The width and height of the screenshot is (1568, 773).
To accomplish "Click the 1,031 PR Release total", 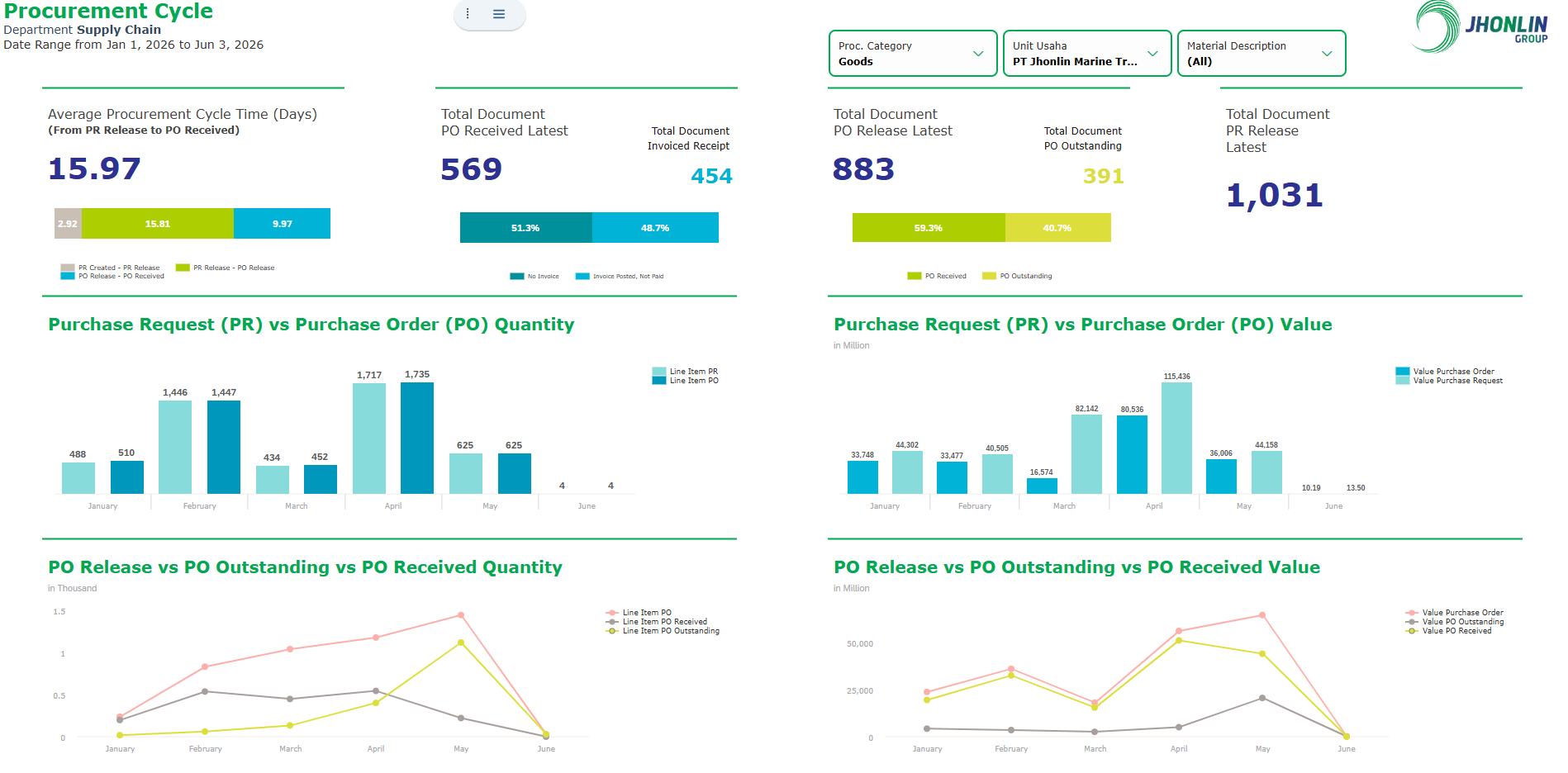I will pos(1275,196).
